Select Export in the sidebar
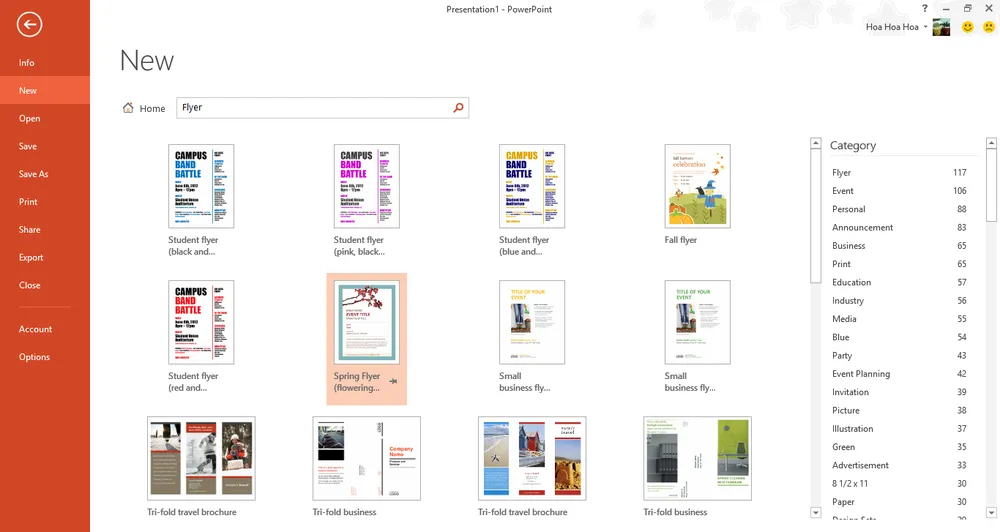Viewport: 1000px width, 532px height. click(x=45, y=257)
